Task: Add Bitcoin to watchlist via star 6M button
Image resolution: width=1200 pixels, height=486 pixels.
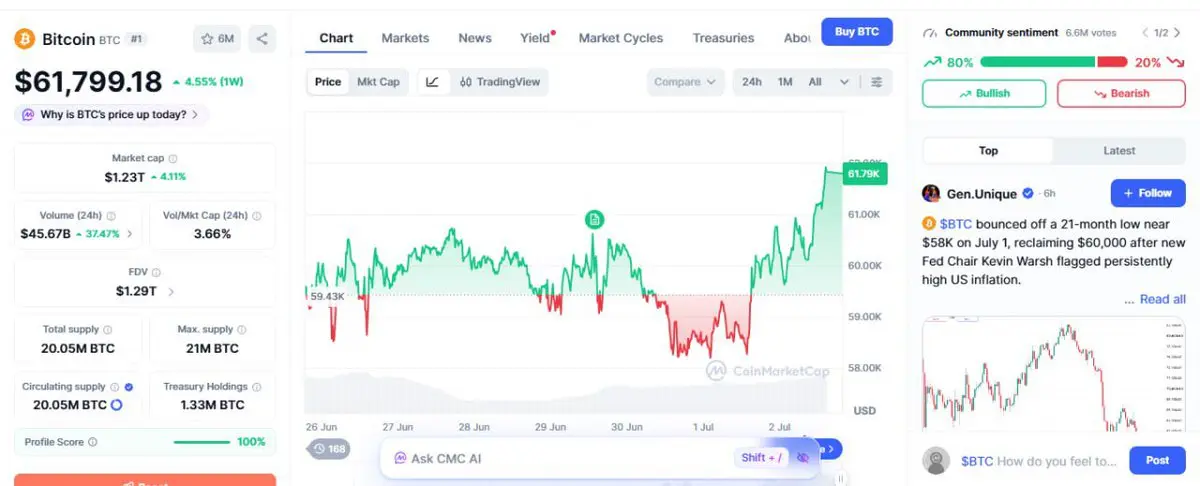Action: pos(217,39)
